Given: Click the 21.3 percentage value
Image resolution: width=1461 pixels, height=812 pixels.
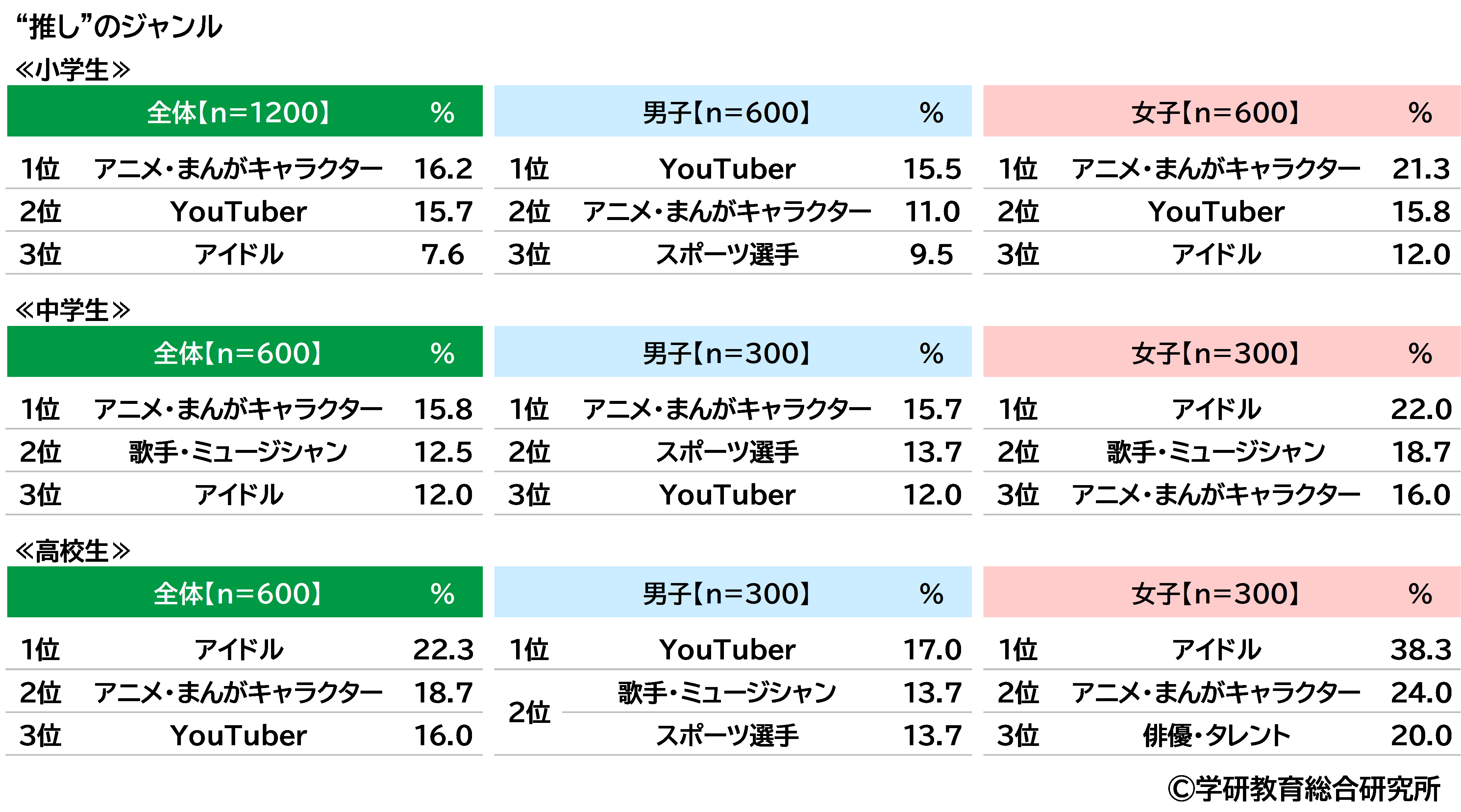Looking at the screenshot, I should pos(1421,168).
